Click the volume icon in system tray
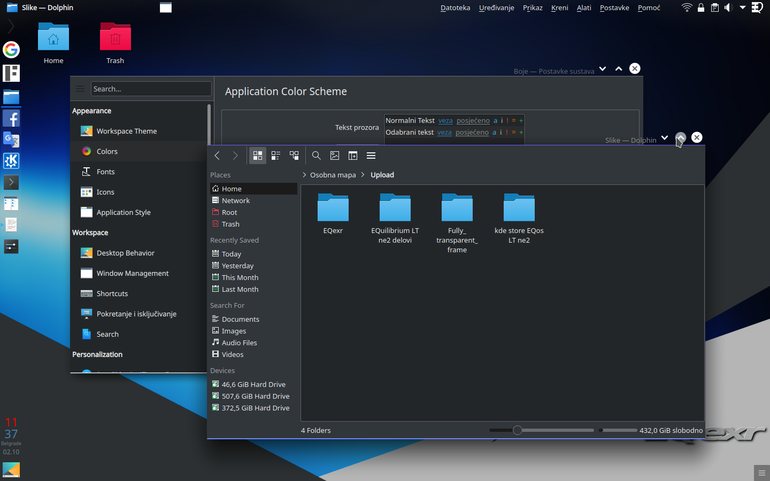This screenshot has width=770, height=481. click(x=728, y=7)
